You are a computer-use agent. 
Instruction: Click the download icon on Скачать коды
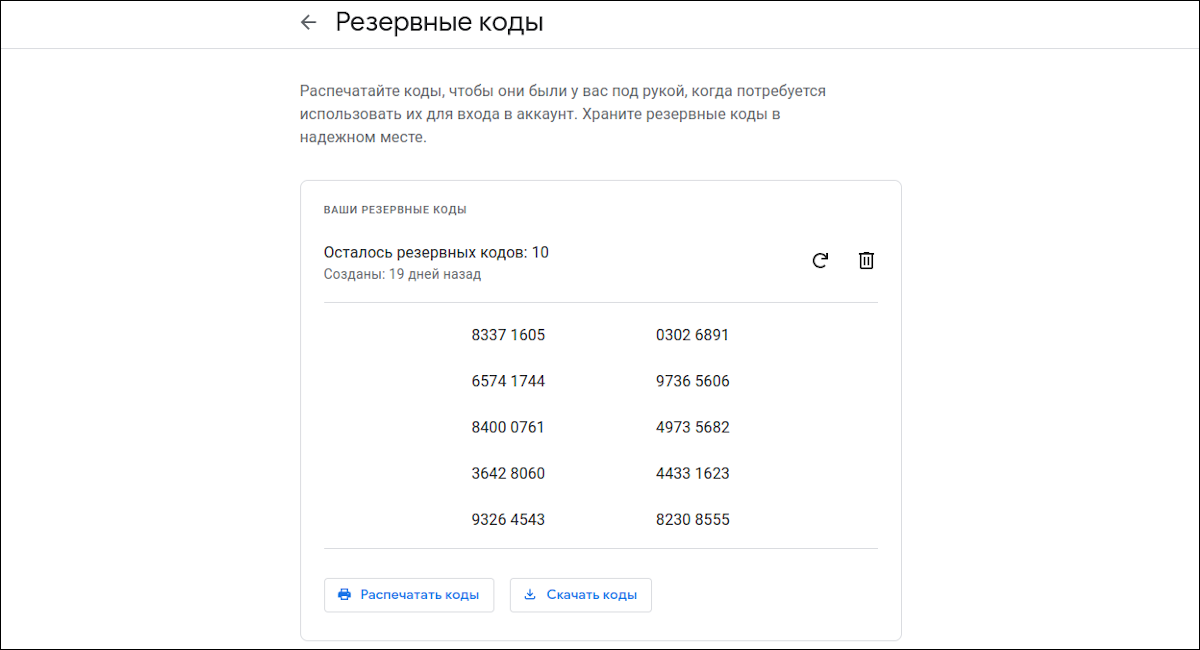(x=530, y=594)
